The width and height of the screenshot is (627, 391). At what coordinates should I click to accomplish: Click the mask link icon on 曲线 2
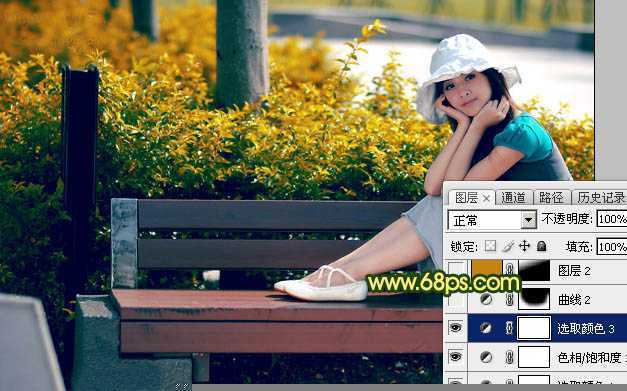coord(509,299)
